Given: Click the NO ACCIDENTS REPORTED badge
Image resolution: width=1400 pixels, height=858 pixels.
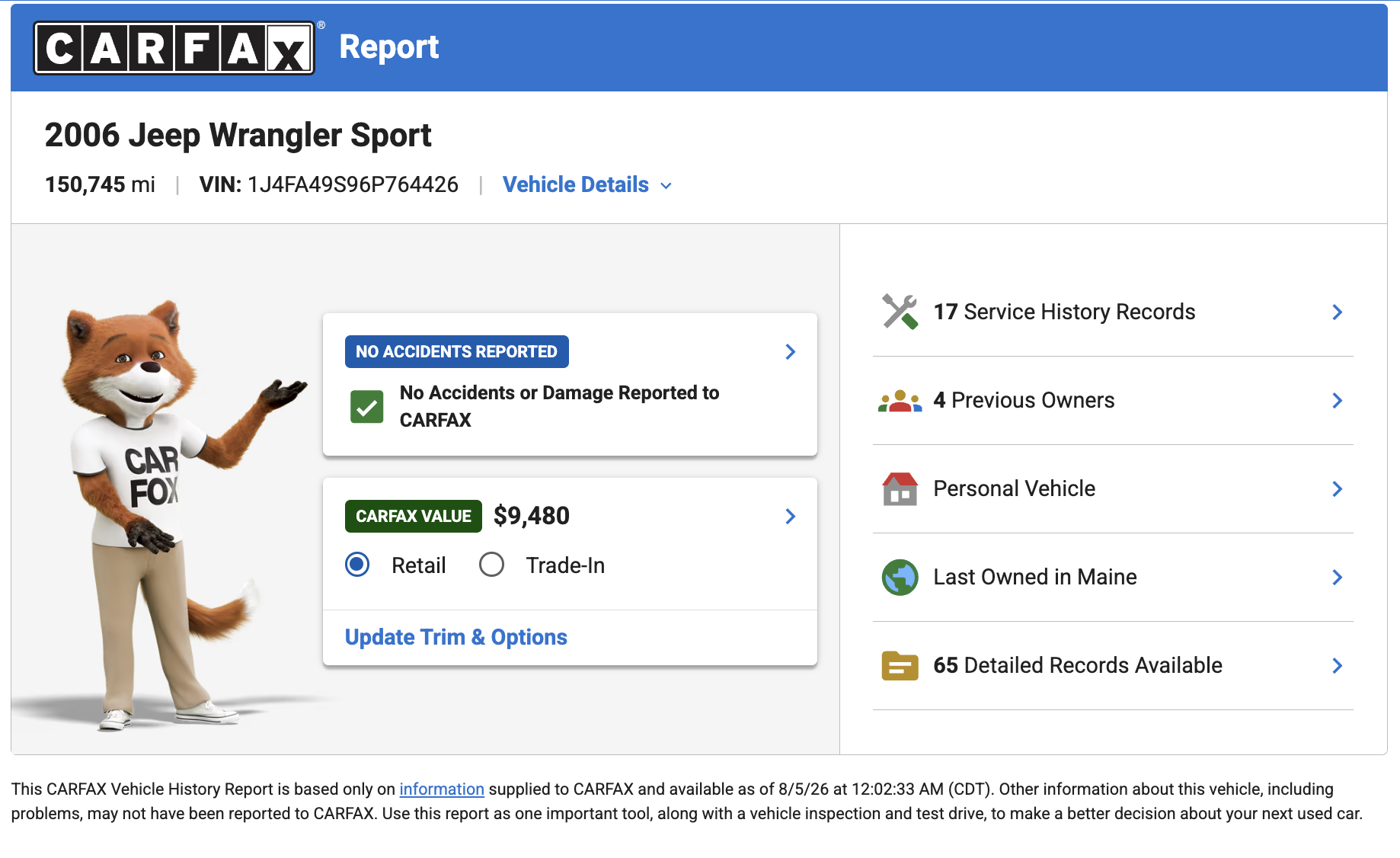Looking at the screenshot, I should pos(456,351).
